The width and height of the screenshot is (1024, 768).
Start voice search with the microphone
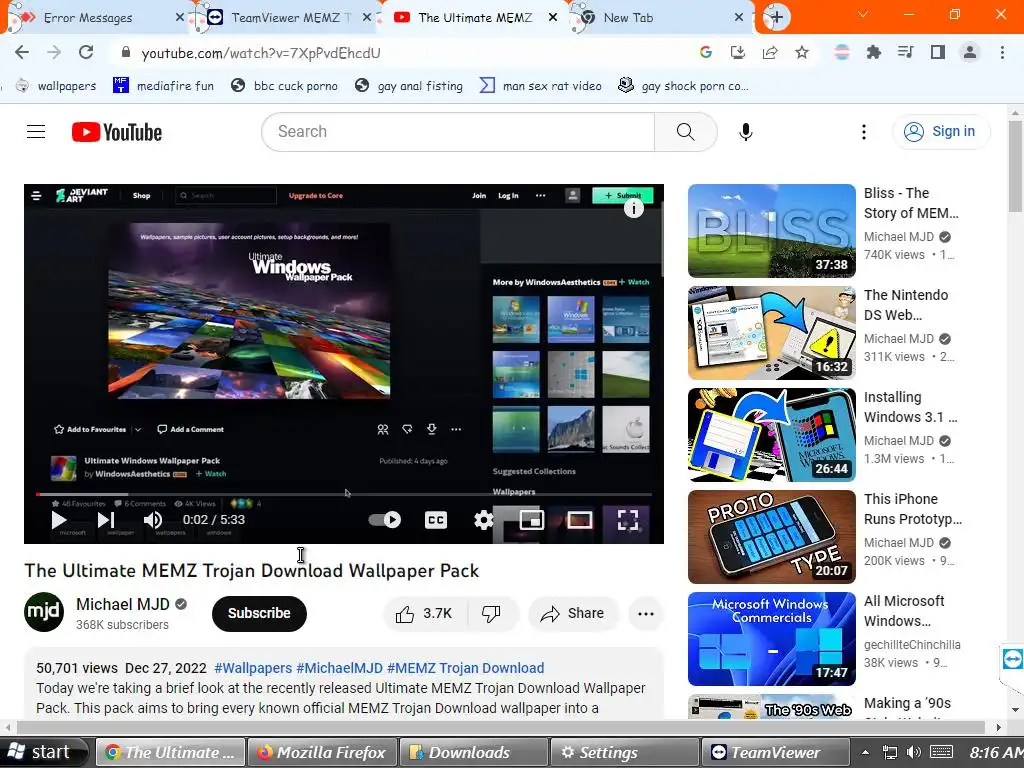pyautogui.click(x=745, y=132)
